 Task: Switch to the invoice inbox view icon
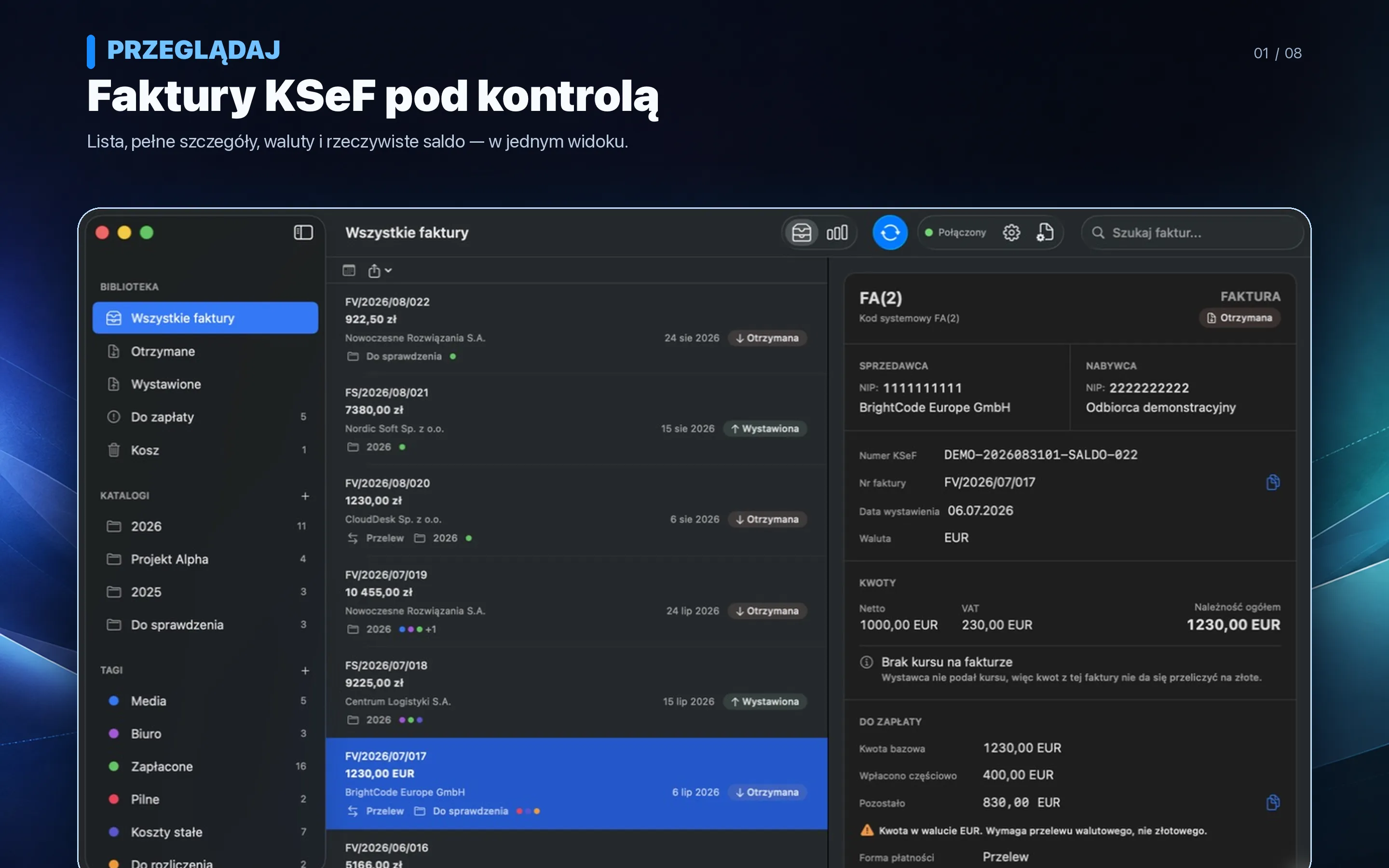(801, 232)
